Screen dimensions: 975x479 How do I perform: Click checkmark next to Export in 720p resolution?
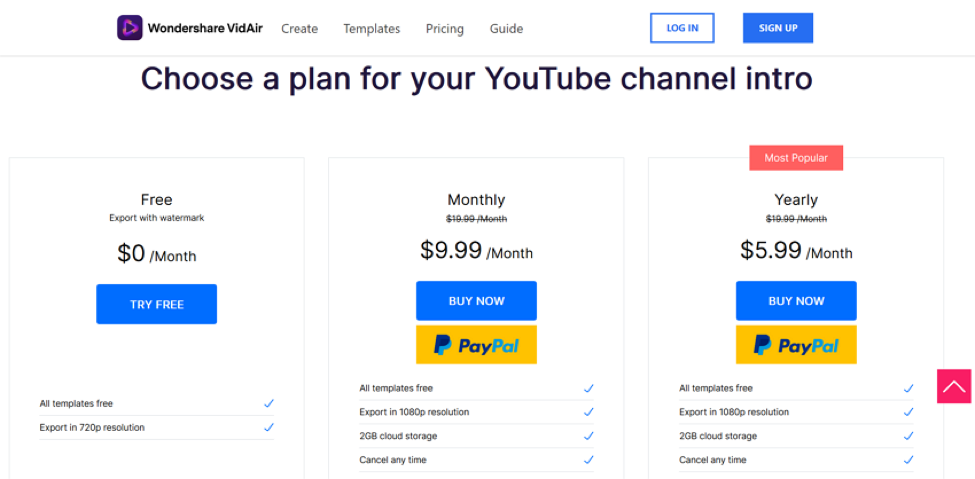[x=268, y=428]
